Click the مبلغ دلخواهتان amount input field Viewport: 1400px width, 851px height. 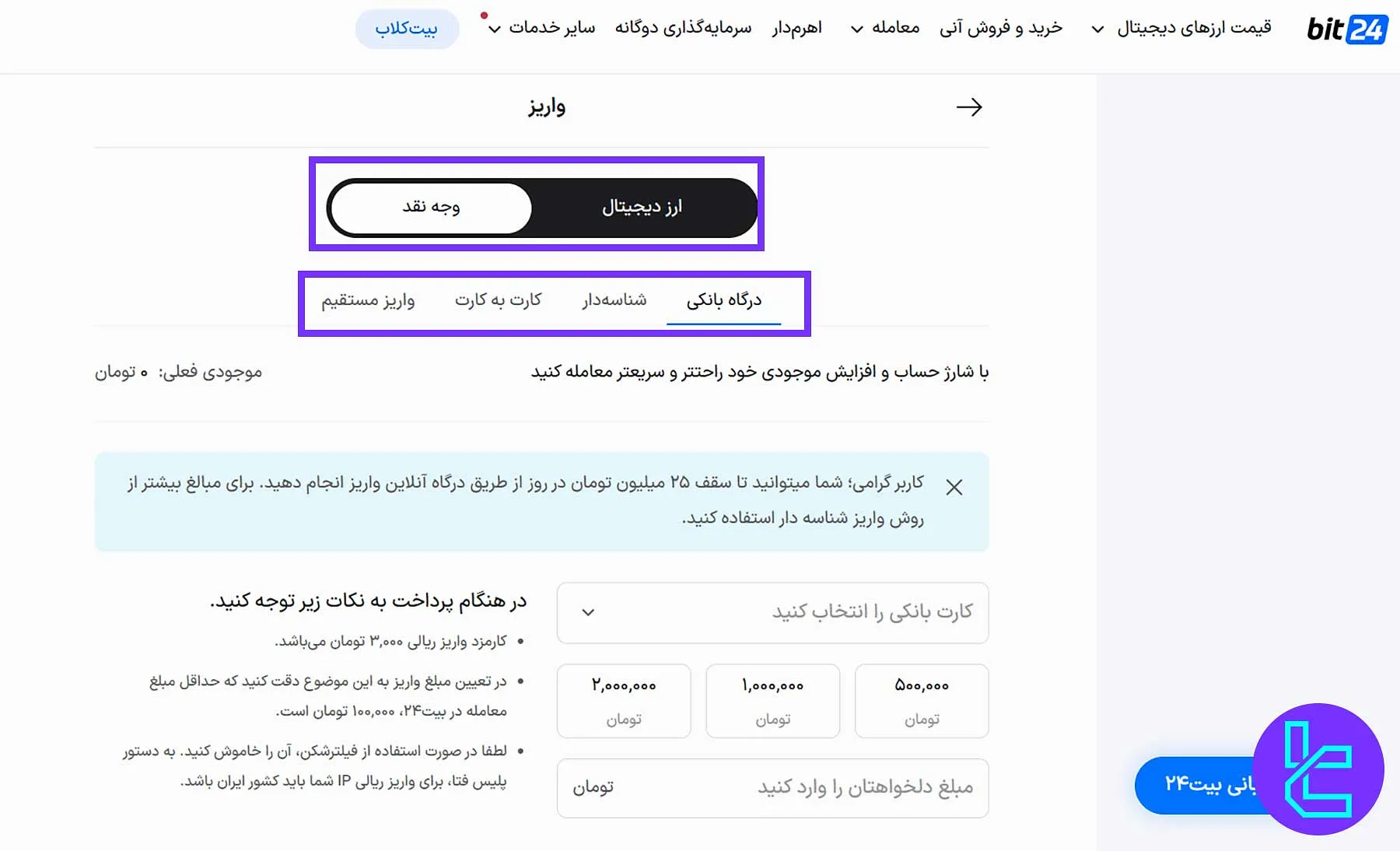coord(772,788)
